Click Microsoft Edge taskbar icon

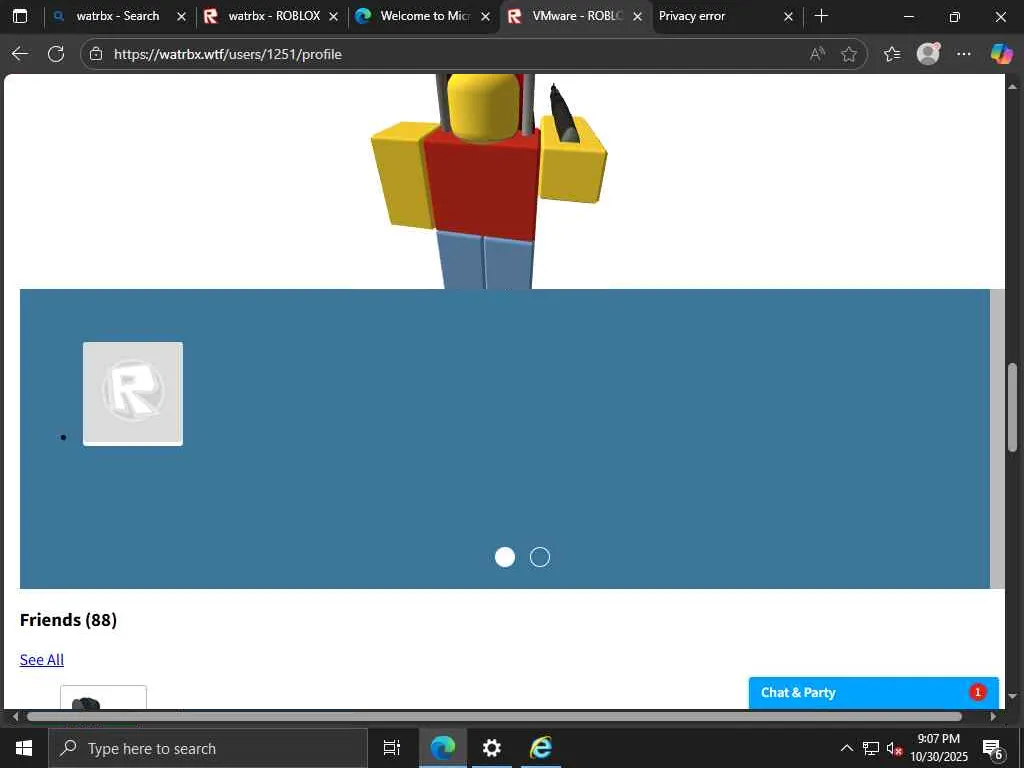click(x=442, y=748)
